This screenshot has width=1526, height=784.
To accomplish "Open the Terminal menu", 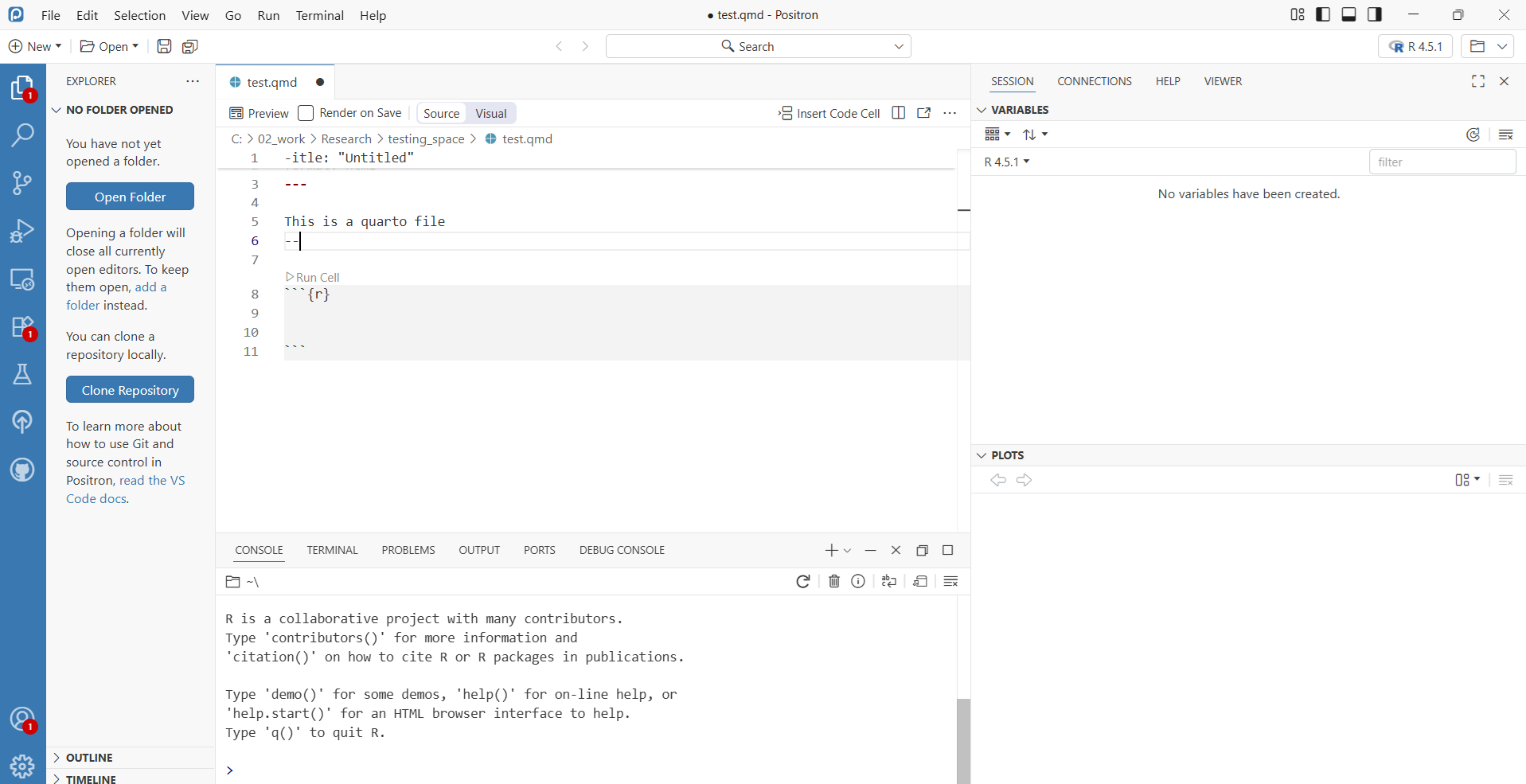I will point(319,15).
